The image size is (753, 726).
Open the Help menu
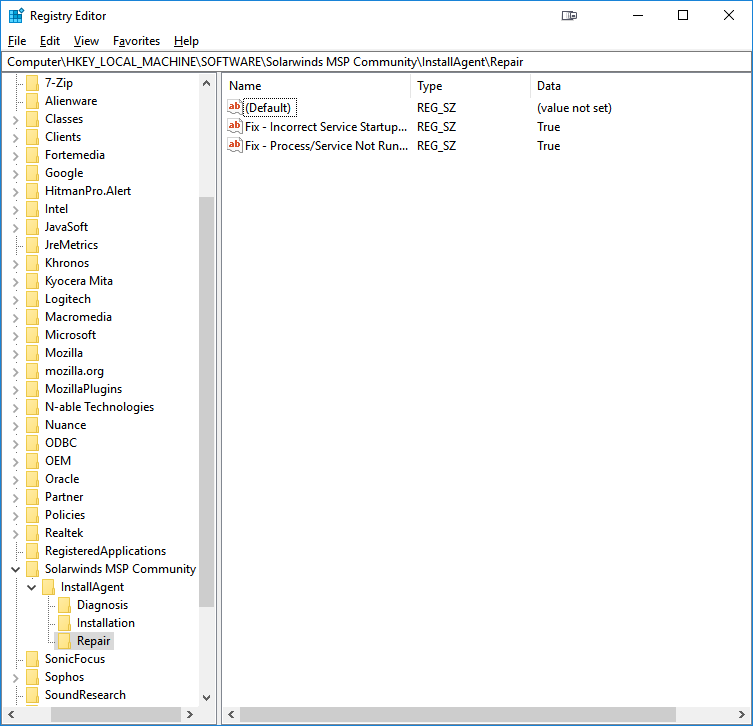click(x=186, y=41)
